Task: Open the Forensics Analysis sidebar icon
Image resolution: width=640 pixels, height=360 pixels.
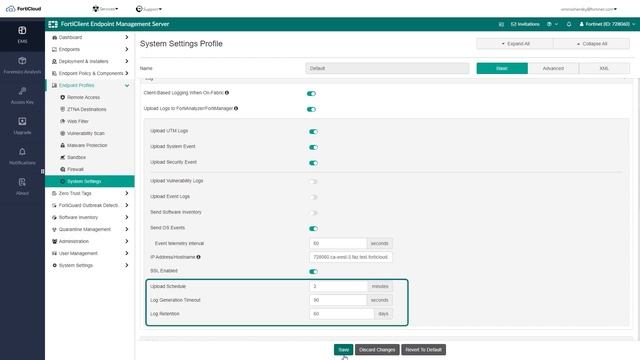Action: (x=22, y=61)
